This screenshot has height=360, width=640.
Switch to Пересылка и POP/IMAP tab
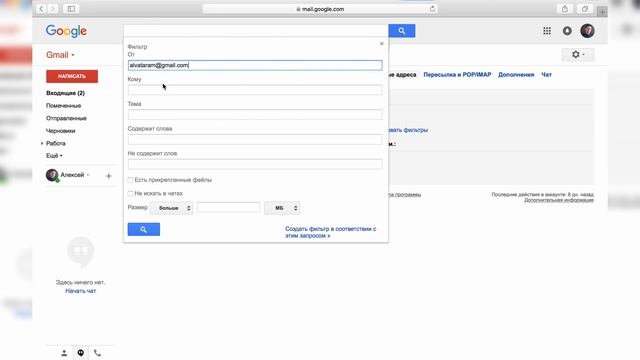(x=457, y=75)
